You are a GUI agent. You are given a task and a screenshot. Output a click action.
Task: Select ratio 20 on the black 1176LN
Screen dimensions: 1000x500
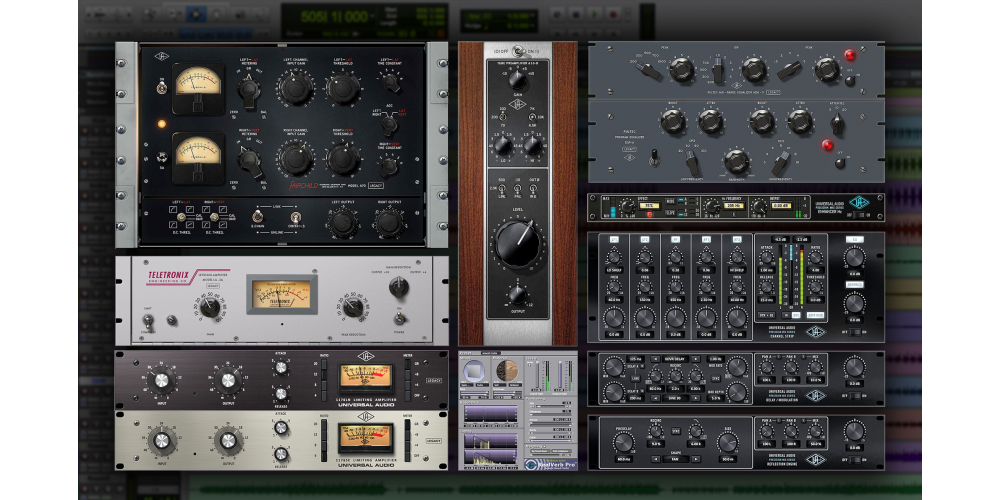pos(323,364)
